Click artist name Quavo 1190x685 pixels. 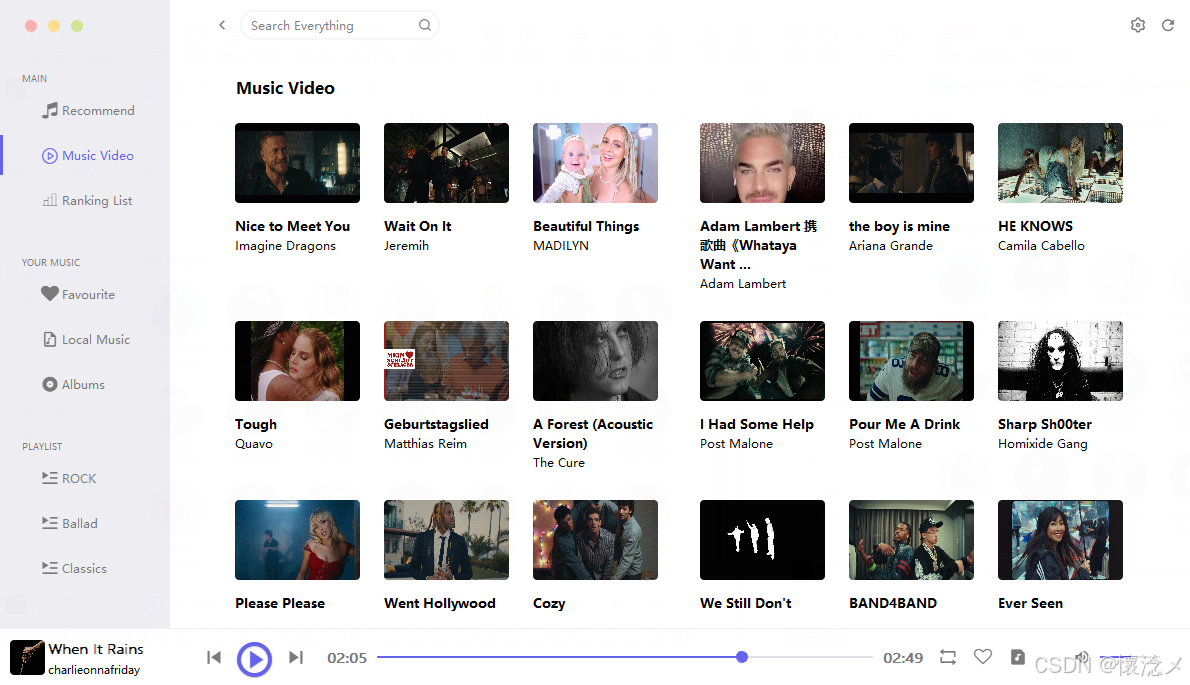[253, 444]
